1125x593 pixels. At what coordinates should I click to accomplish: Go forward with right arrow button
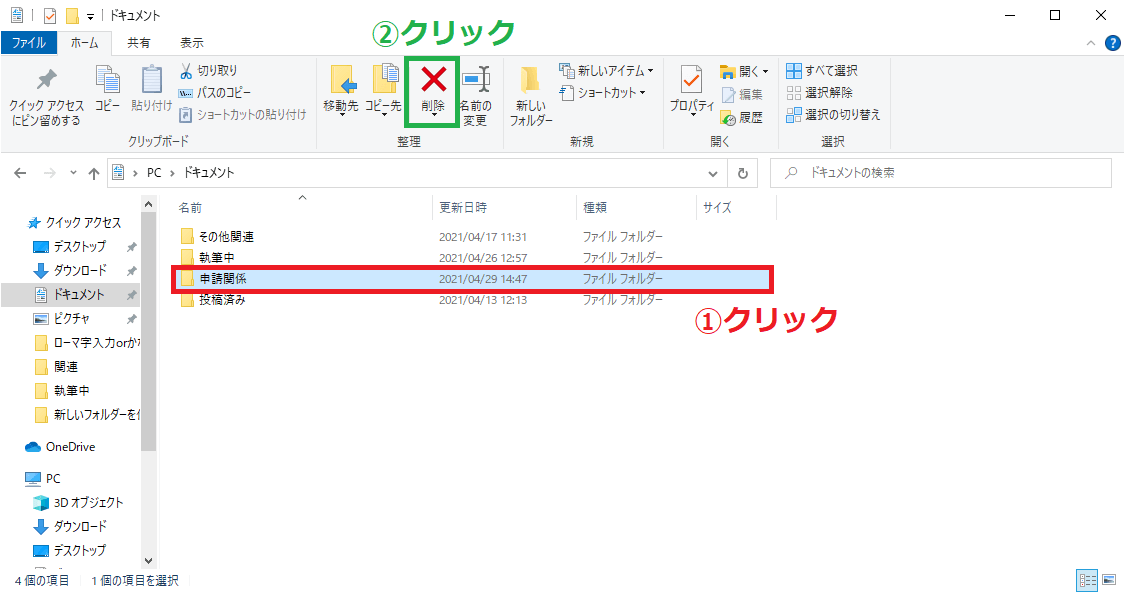point(50,173)
